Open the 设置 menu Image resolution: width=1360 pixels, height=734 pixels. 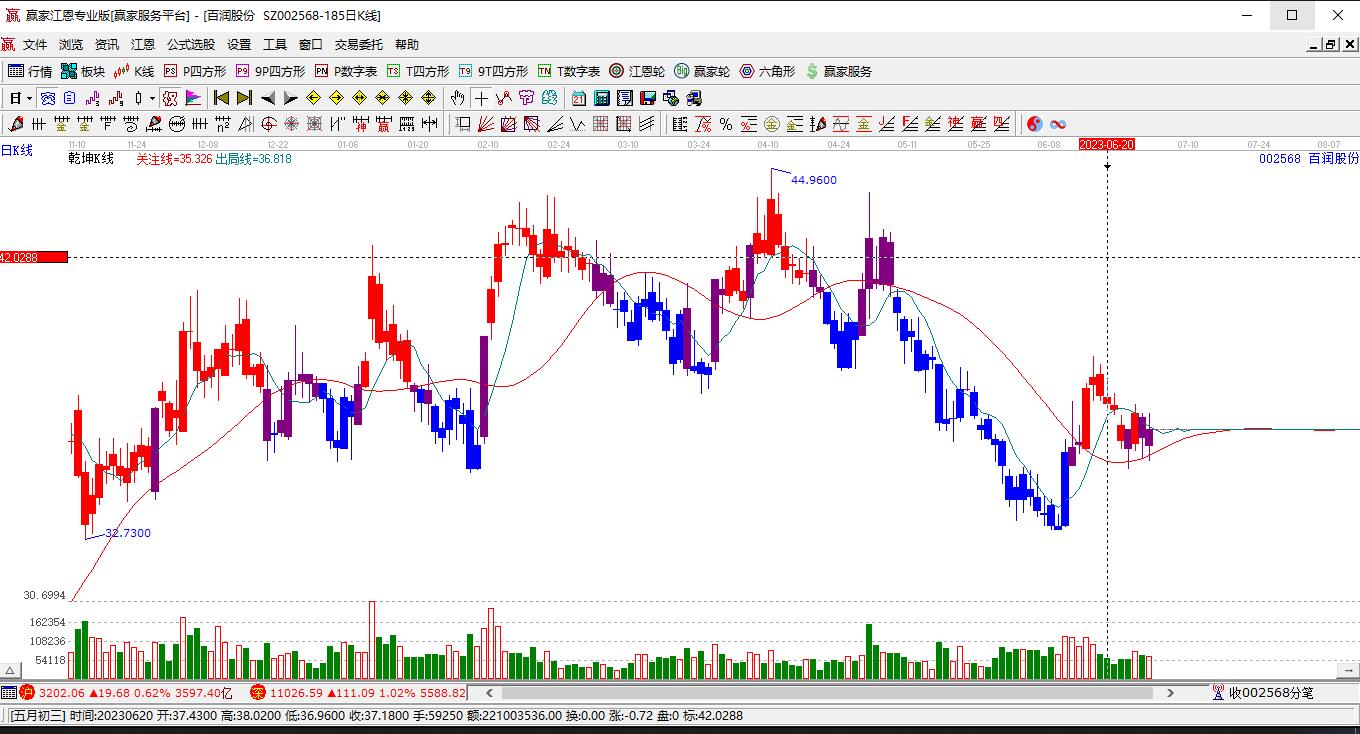tap(239, 44)
